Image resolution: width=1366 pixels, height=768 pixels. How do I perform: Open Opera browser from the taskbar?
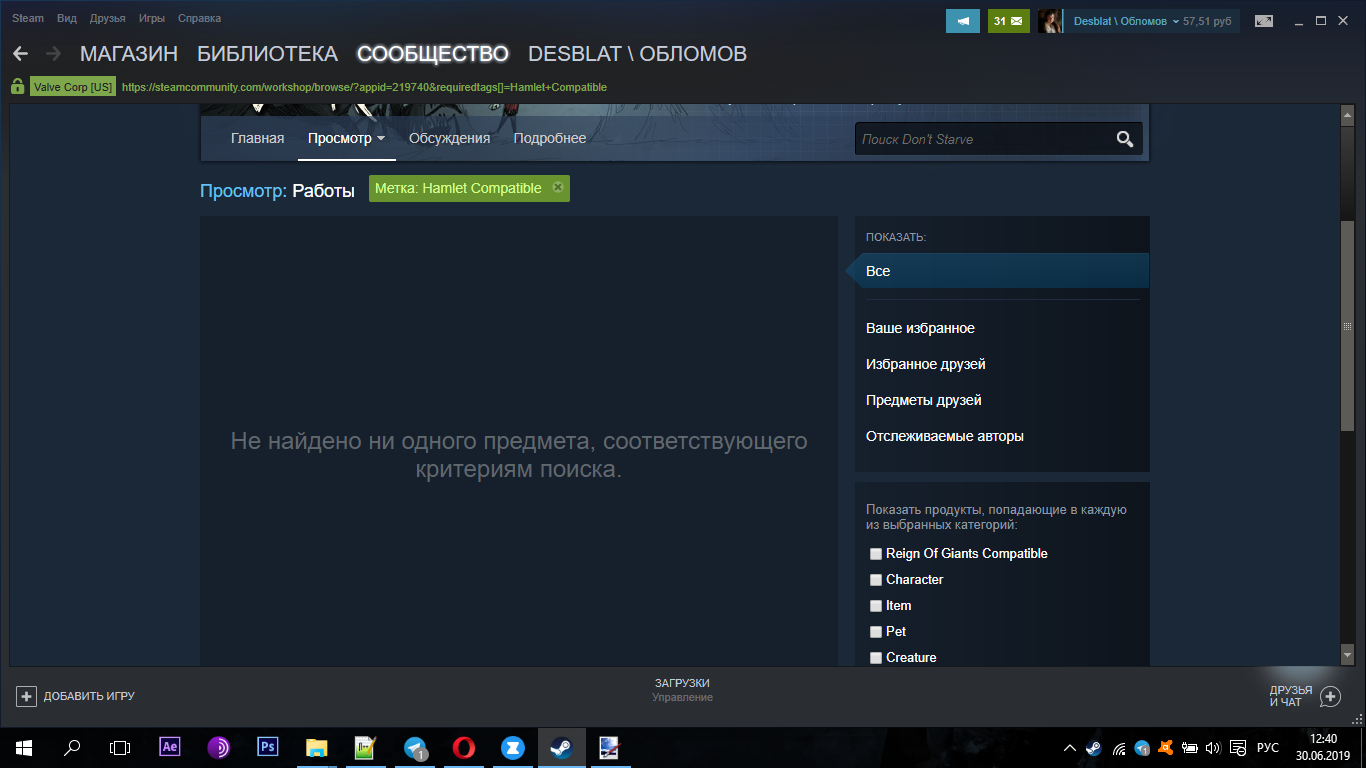click(x=463, y=747)
